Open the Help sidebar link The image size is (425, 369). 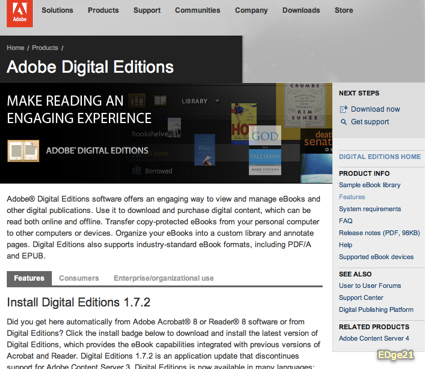[x=346, y=245]
